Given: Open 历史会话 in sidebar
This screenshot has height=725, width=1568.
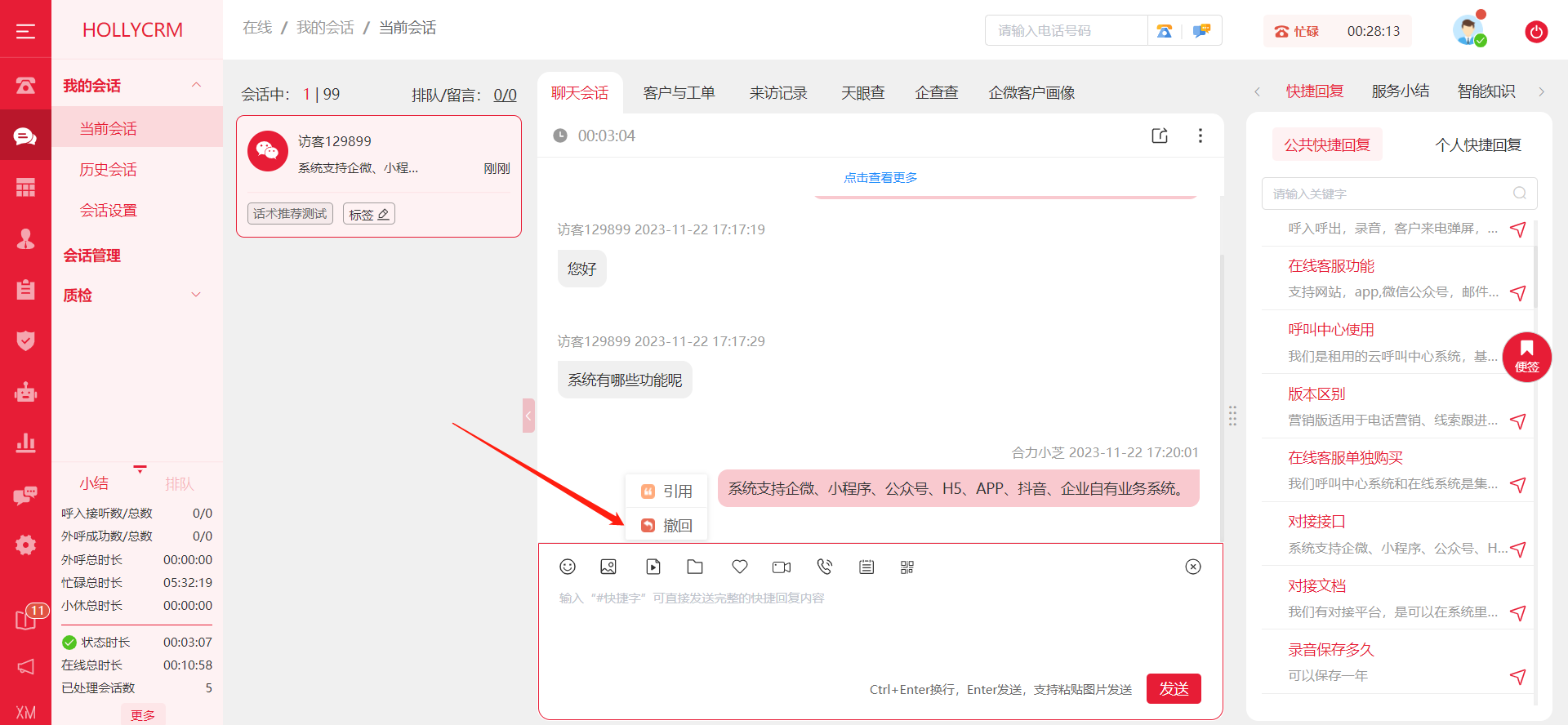Looking at the screenshot, I should point(108,170).
